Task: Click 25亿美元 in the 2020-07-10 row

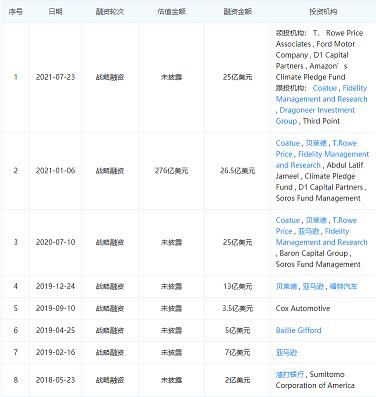Action: [x=238, y=242]
